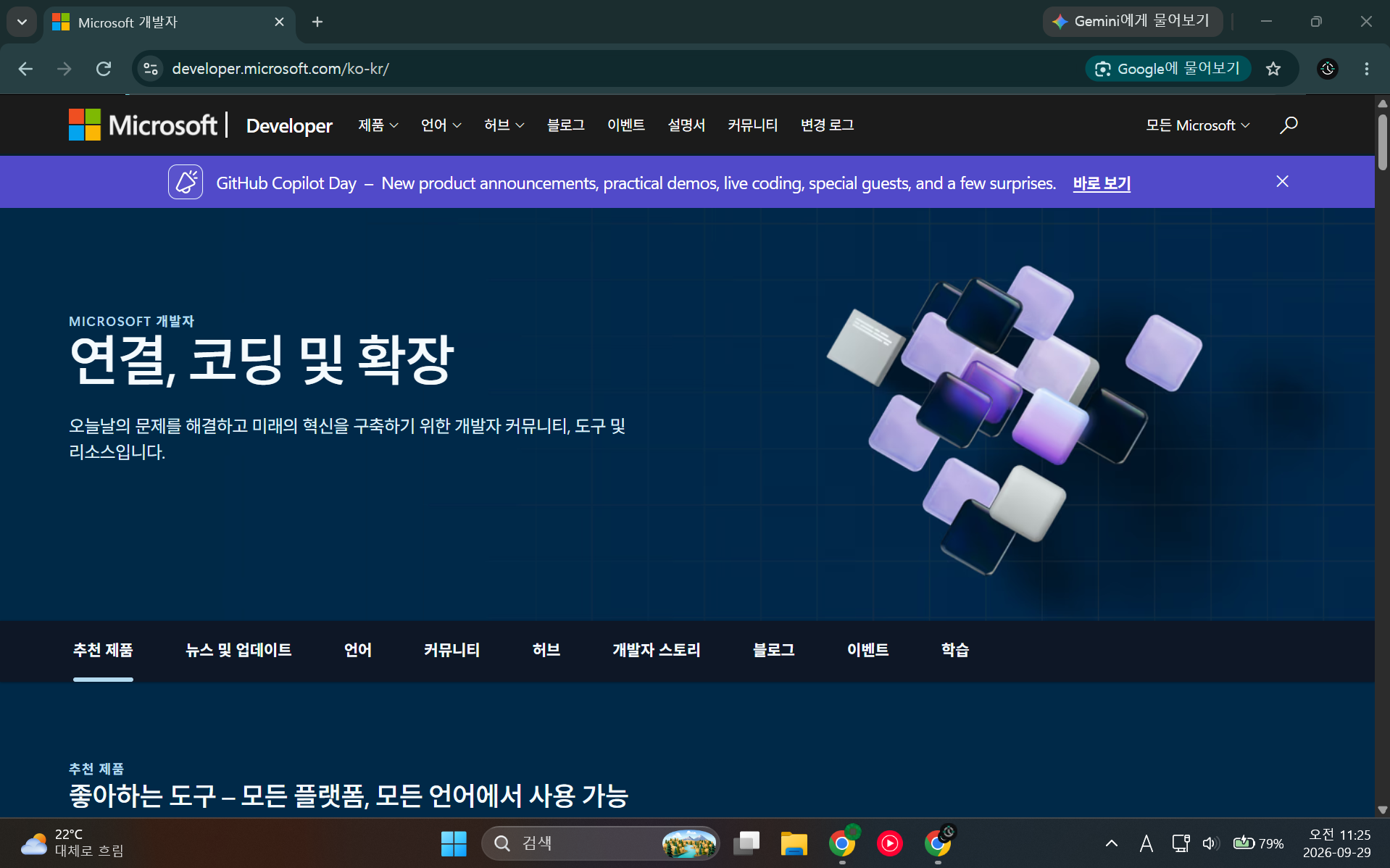Open 변경 로그 in the top navigation
1390x868 pixels.
[827, 125]
